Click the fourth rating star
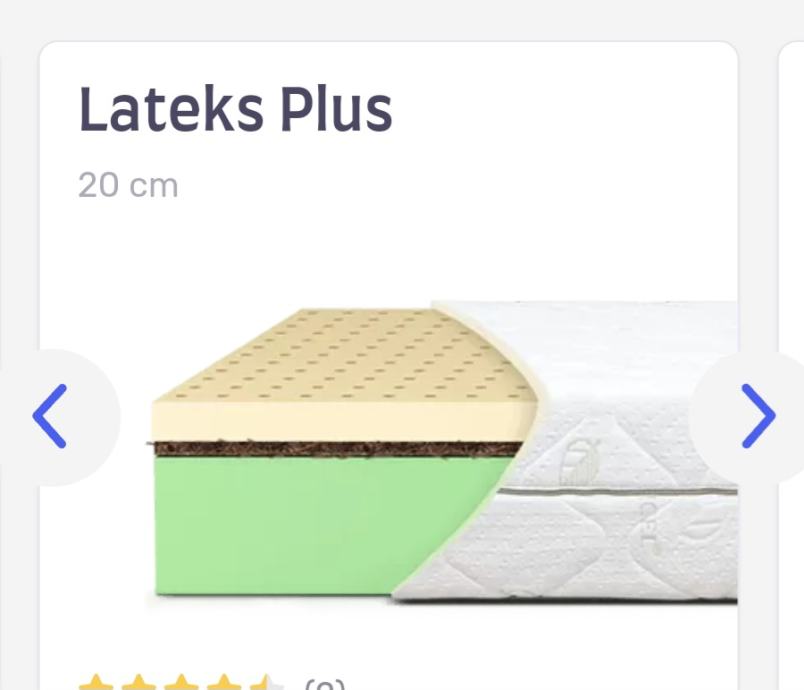The height and width of the screenshot is (690, 804). 224,683
